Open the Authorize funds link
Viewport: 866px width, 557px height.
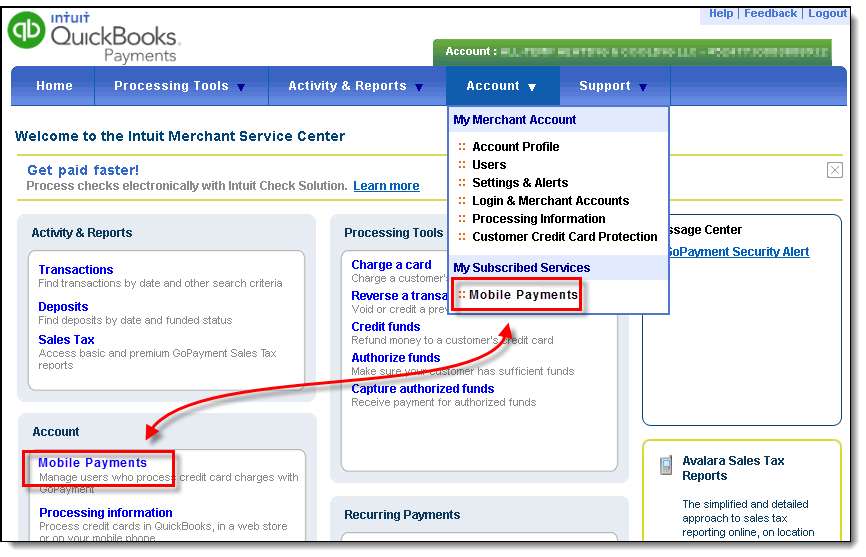(395, 358)
